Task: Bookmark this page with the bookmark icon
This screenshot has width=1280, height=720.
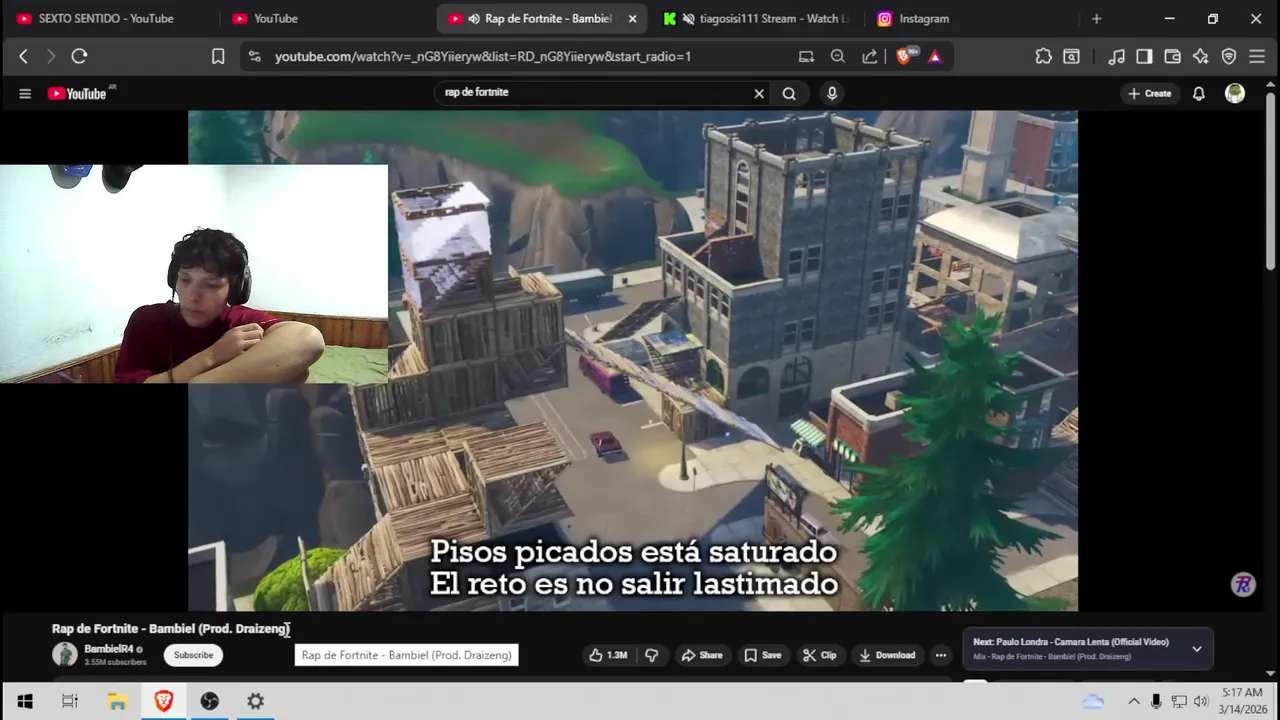Action: (218, 57)
